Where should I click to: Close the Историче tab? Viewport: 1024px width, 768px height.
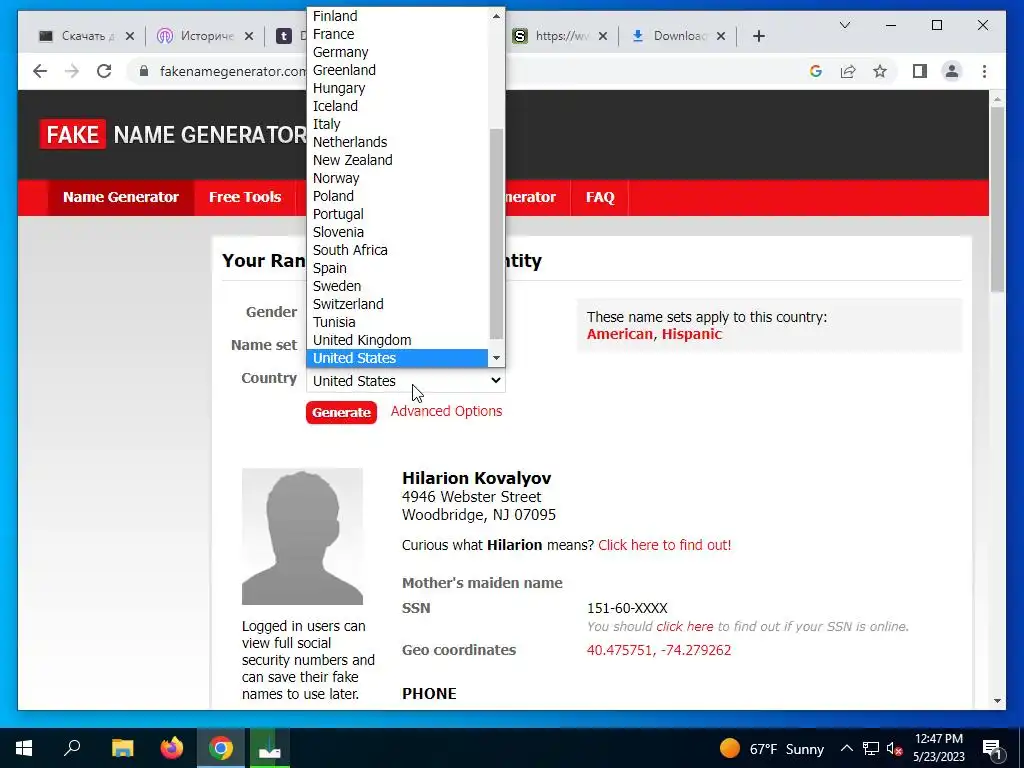(248, 36)
